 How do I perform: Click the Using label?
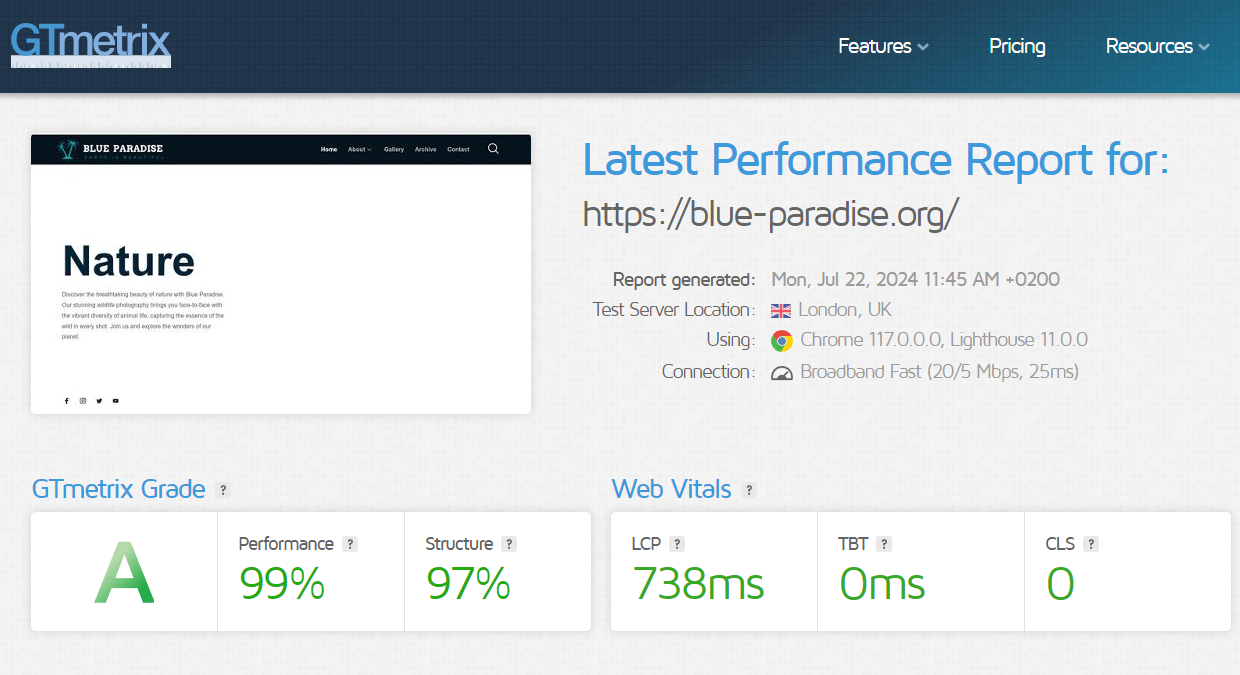(731, 341)
